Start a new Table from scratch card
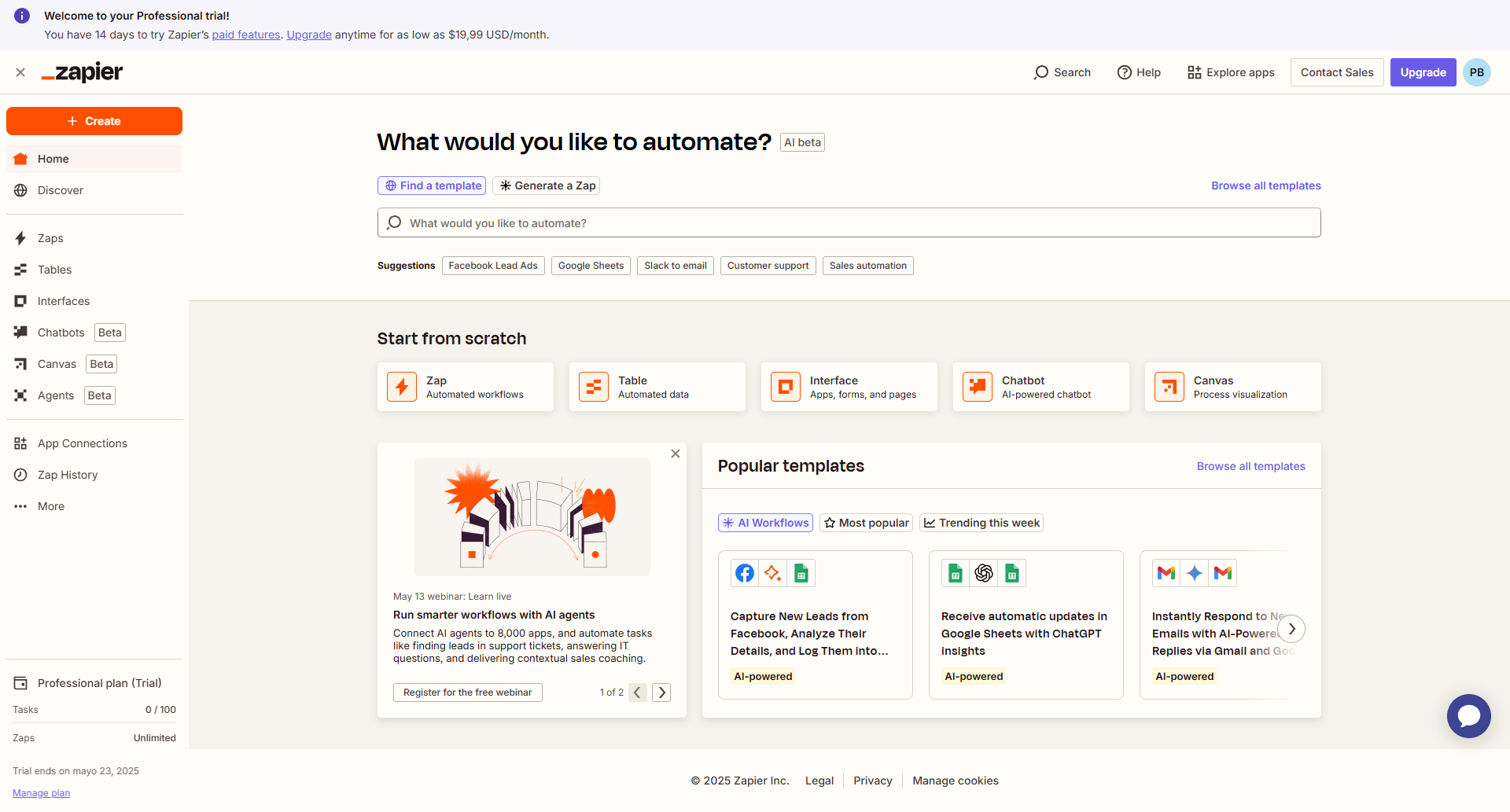Image resolution: width=1510 pixels, height=812 pixels. pos(657,387)
